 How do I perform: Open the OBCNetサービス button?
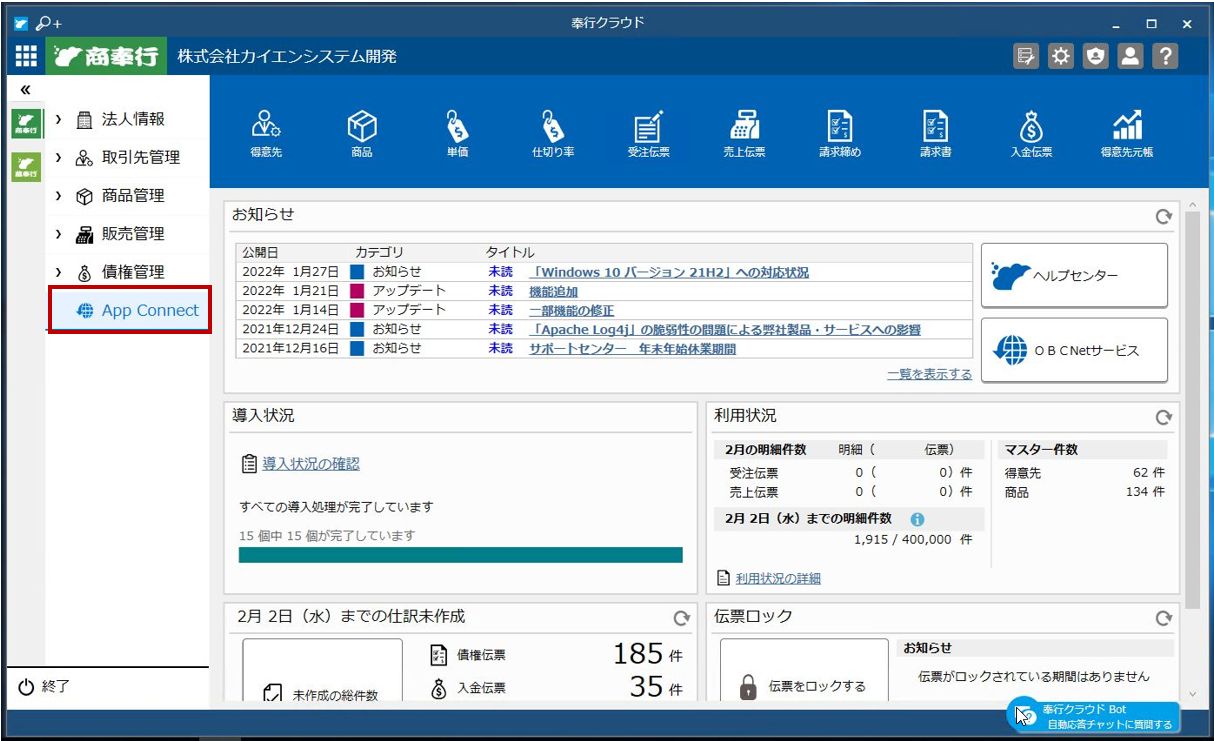[x=1074, y=350]
